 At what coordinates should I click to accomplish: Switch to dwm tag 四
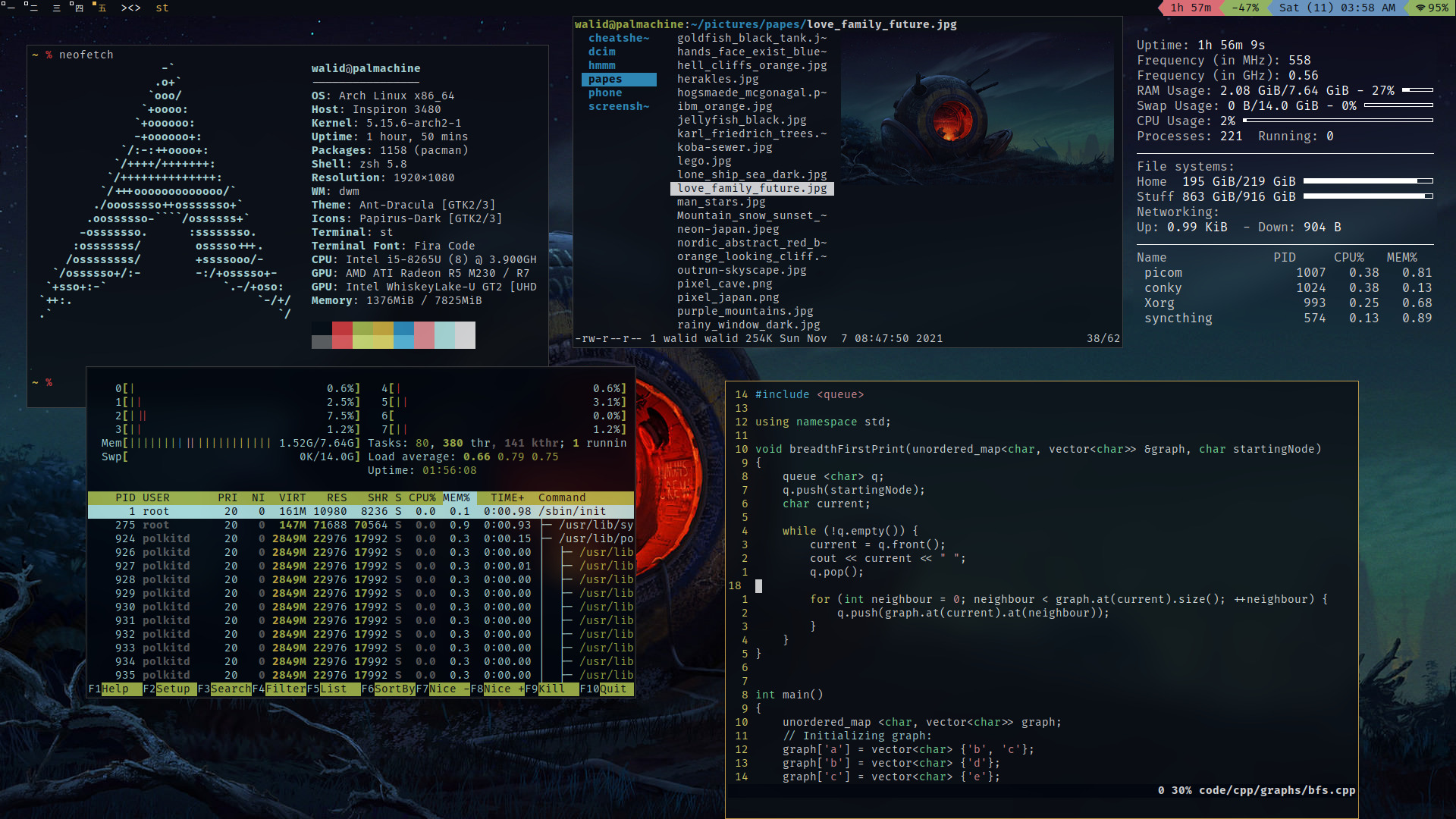[x=77, y=7]
